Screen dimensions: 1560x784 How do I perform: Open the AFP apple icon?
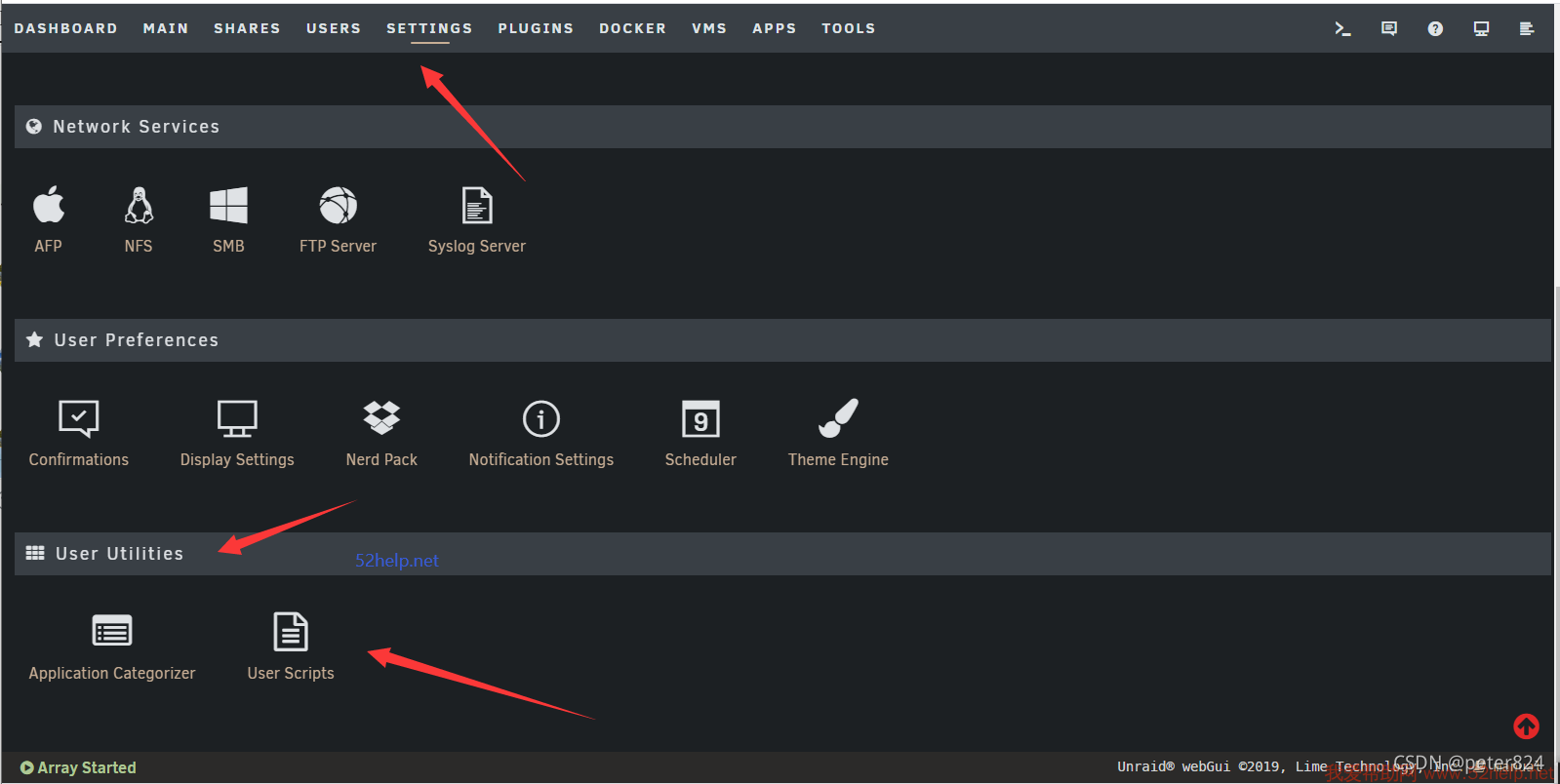click(x=49, y=205)
